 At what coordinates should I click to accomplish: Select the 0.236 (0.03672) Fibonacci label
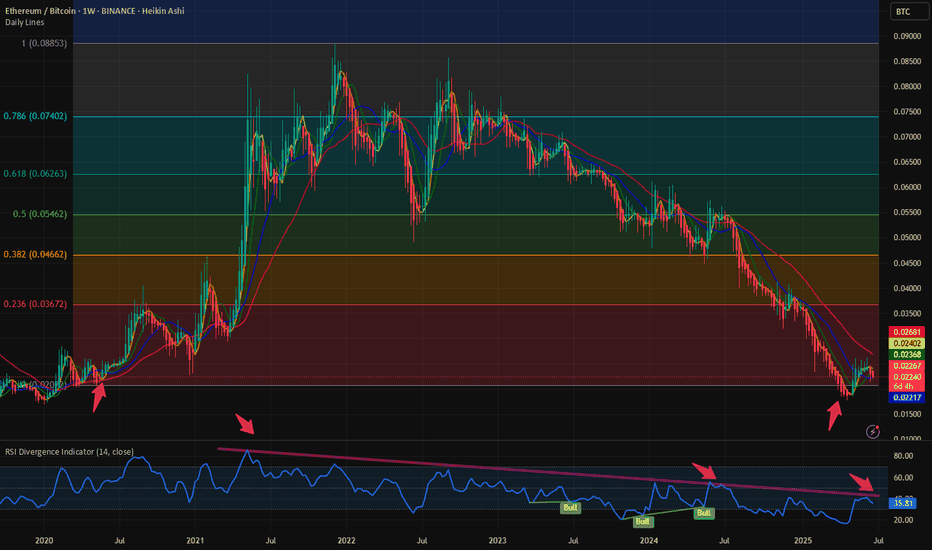[x=35, y=304]
